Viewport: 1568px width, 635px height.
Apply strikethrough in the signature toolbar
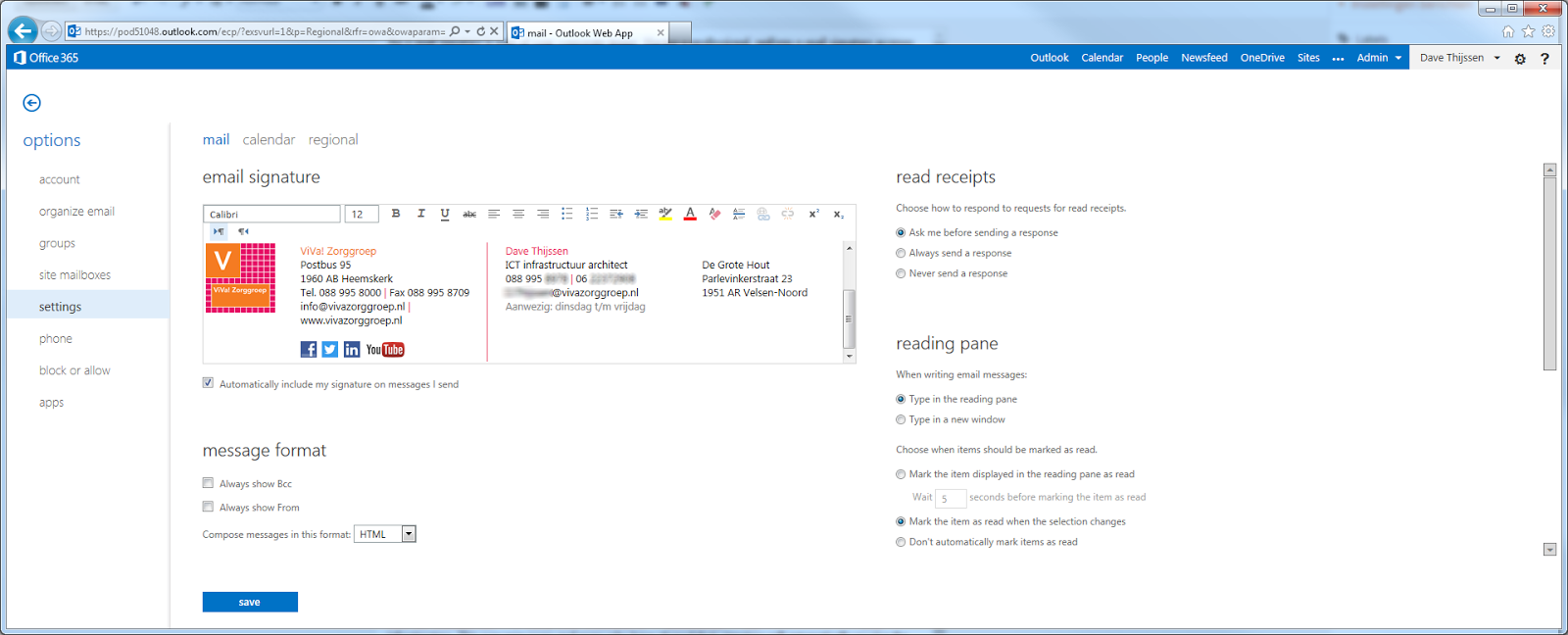click(x=469, y=214)
